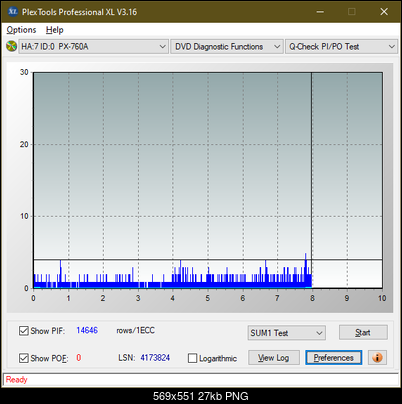Expand the DVD Diagnostic Functions dropdown
This screenshot has width=402, height=404.
pos(227,47)
